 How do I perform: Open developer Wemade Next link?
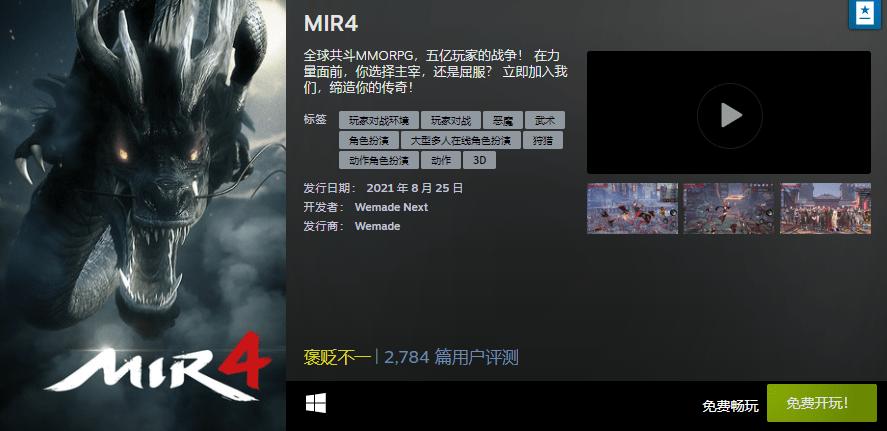point(391,208)
